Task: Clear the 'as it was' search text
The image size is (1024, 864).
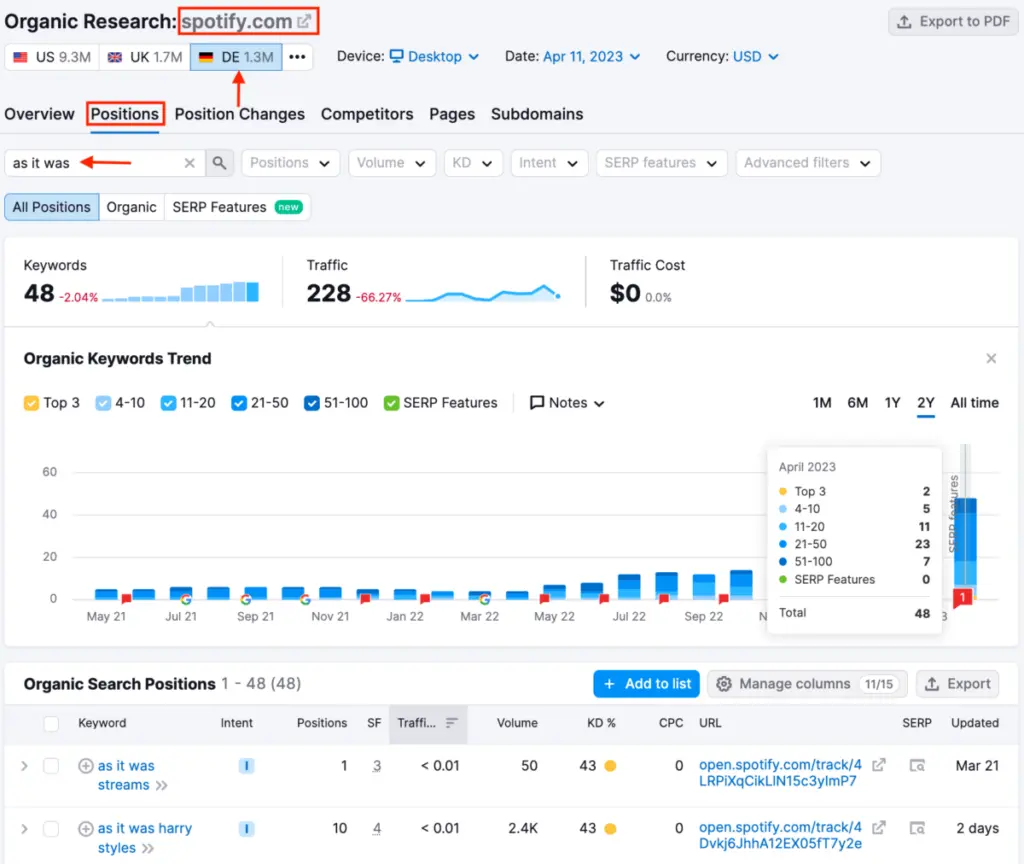Action: pyautogui.click(x=190, y=163)
